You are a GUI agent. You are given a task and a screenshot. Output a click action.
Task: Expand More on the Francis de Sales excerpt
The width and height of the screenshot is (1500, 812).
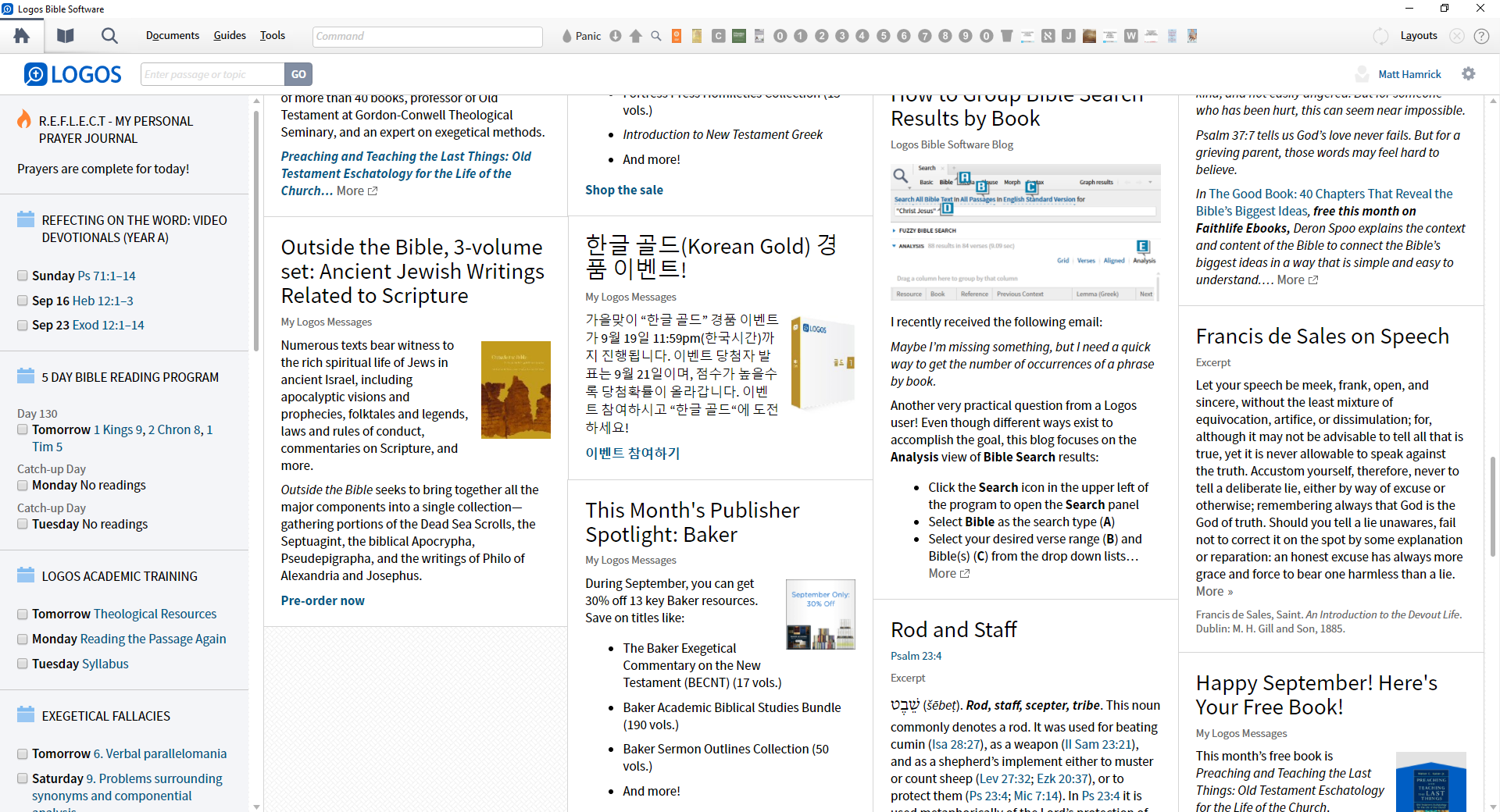click(x=1214, y=591)
